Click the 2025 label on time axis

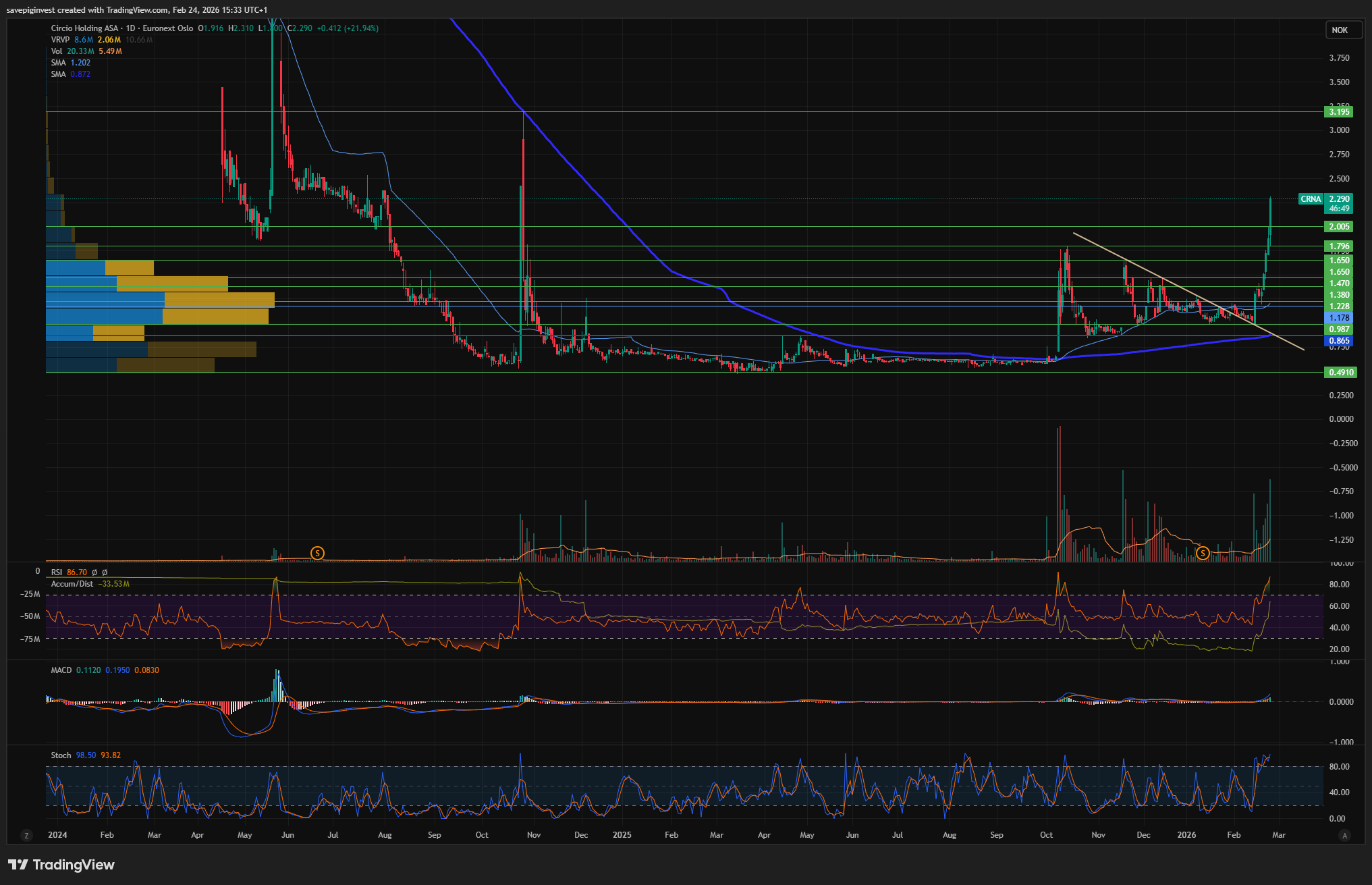click(622, 835)
